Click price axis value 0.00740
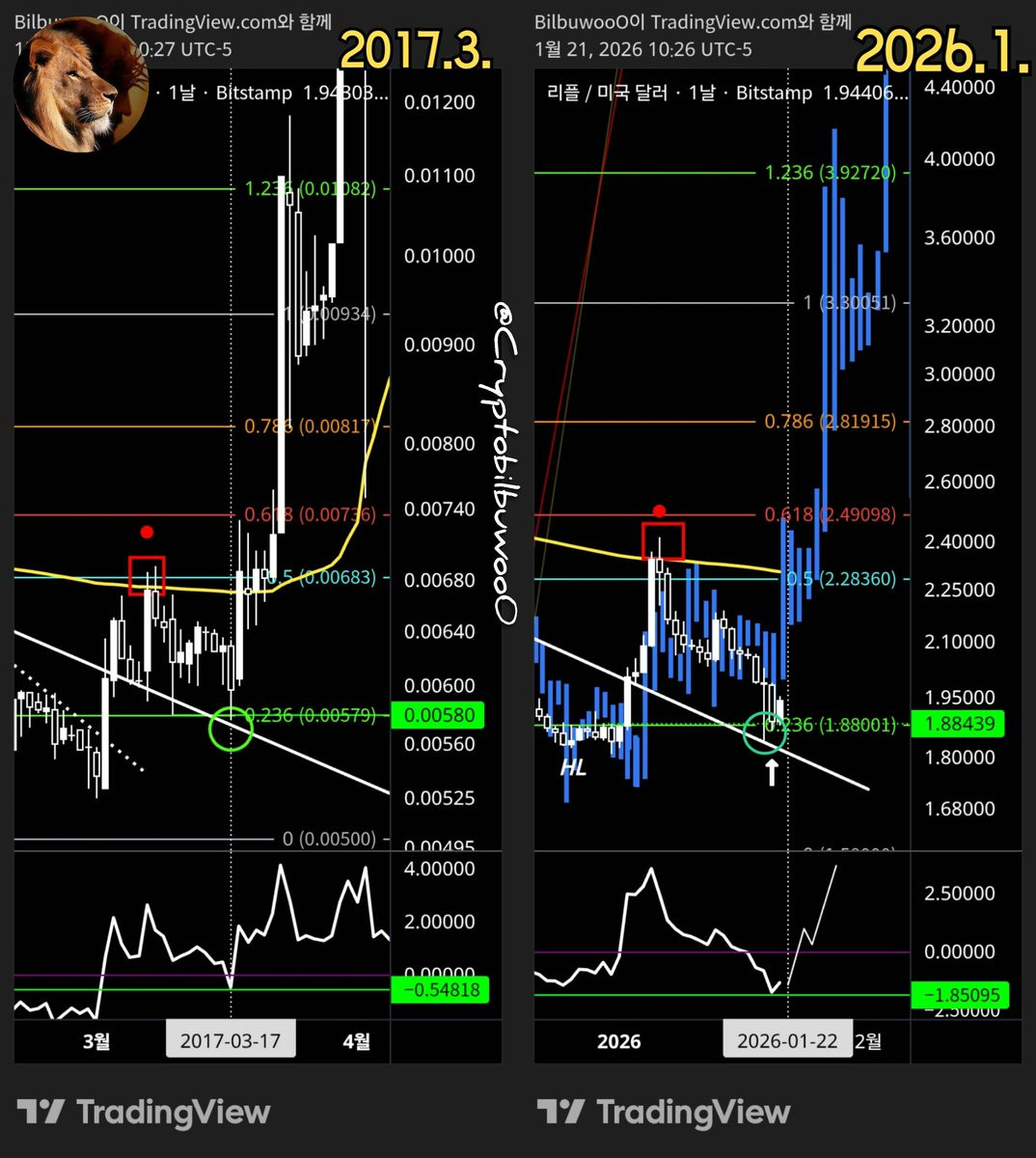 click(x=440, y=509)
